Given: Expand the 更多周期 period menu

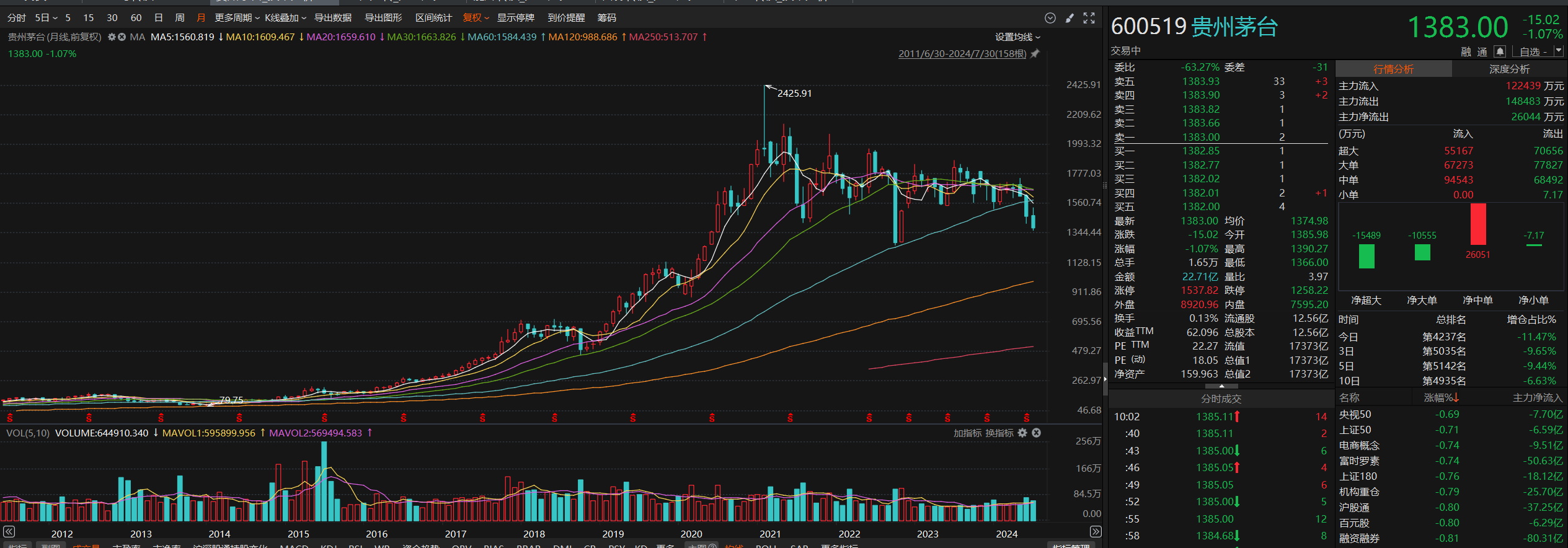Looking at the screenshot, I should point(237,18).
